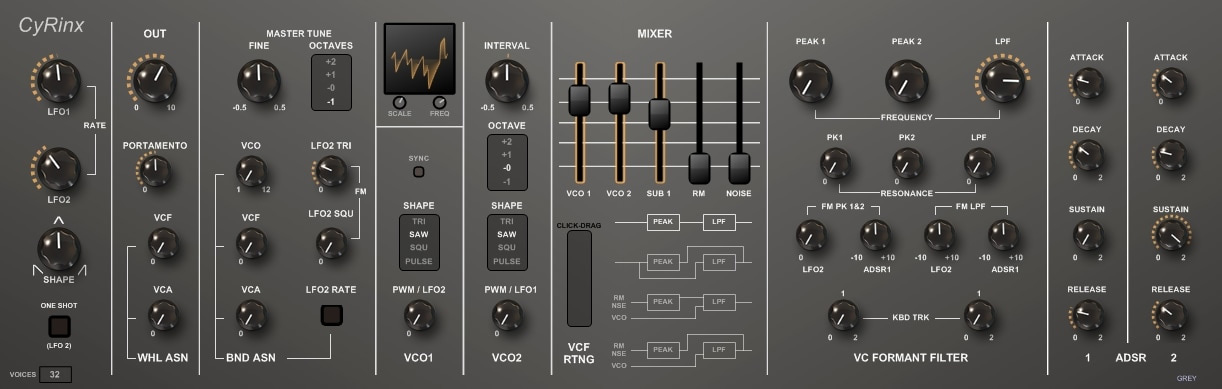Click the VOICES value field showing 32
Image resolution: width=1222 pixels, height=389 pixels.
coord(54,375)
